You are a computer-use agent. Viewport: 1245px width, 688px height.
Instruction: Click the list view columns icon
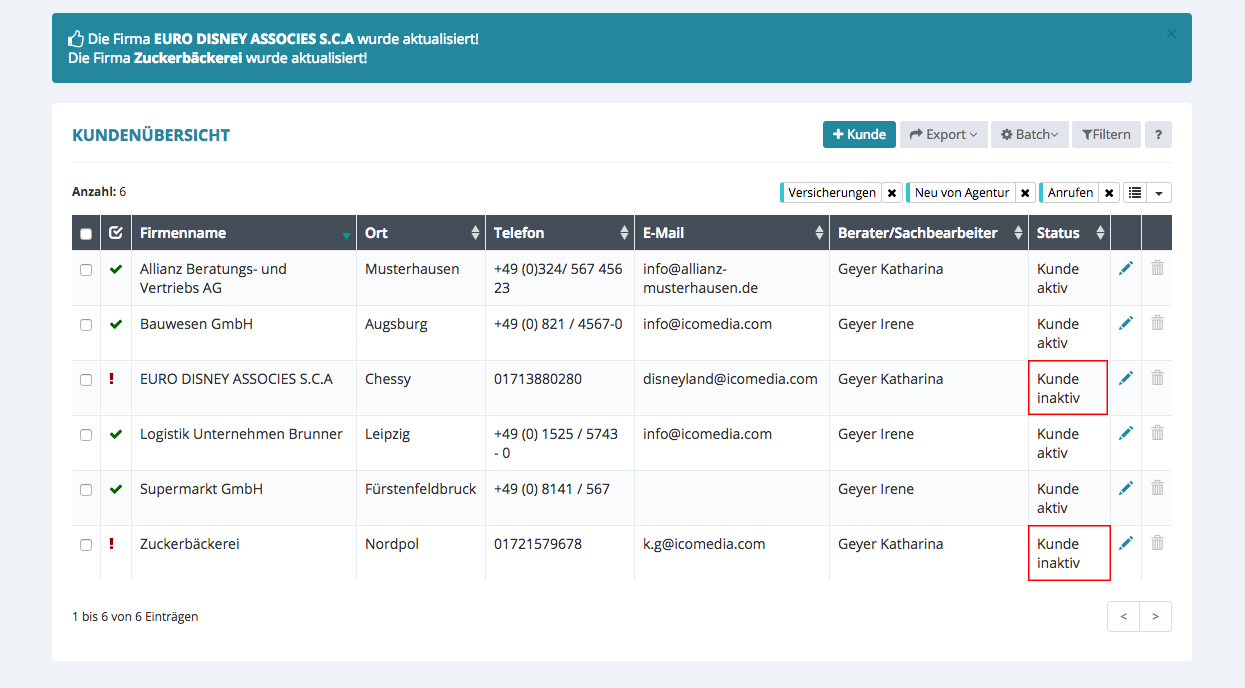(1135, 193)
